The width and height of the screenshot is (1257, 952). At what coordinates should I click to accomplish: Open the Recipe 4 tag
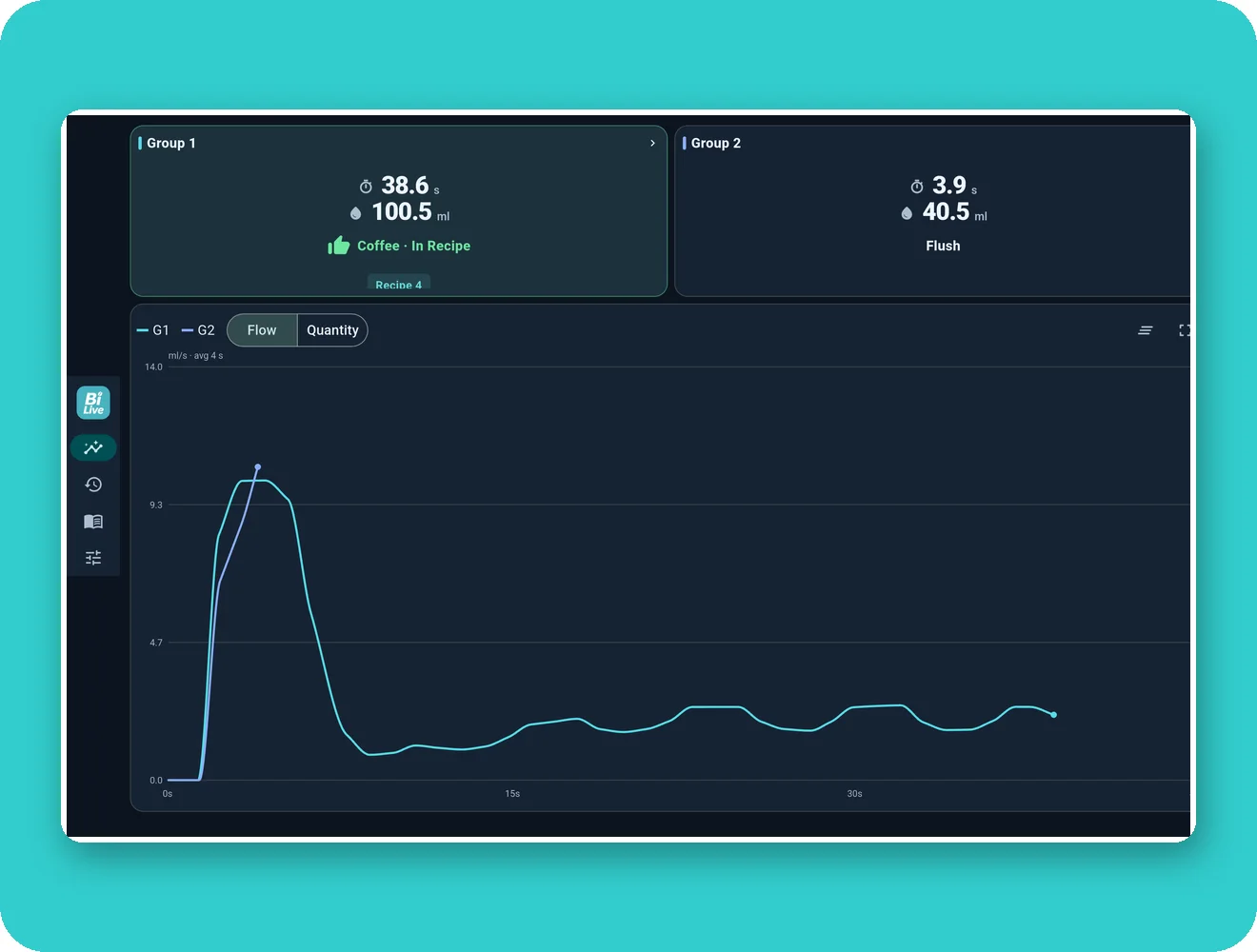coord(398,284)
